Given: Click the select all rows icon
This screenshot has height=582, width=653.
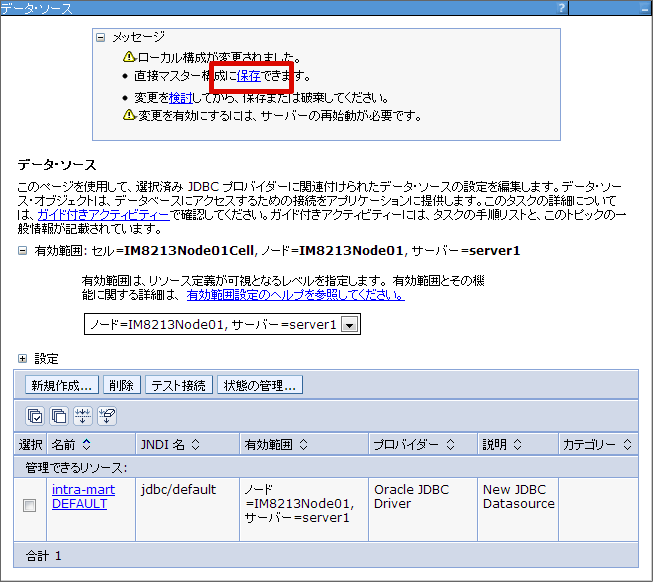Looking at the screenshot, I should (x=35, y=416).
